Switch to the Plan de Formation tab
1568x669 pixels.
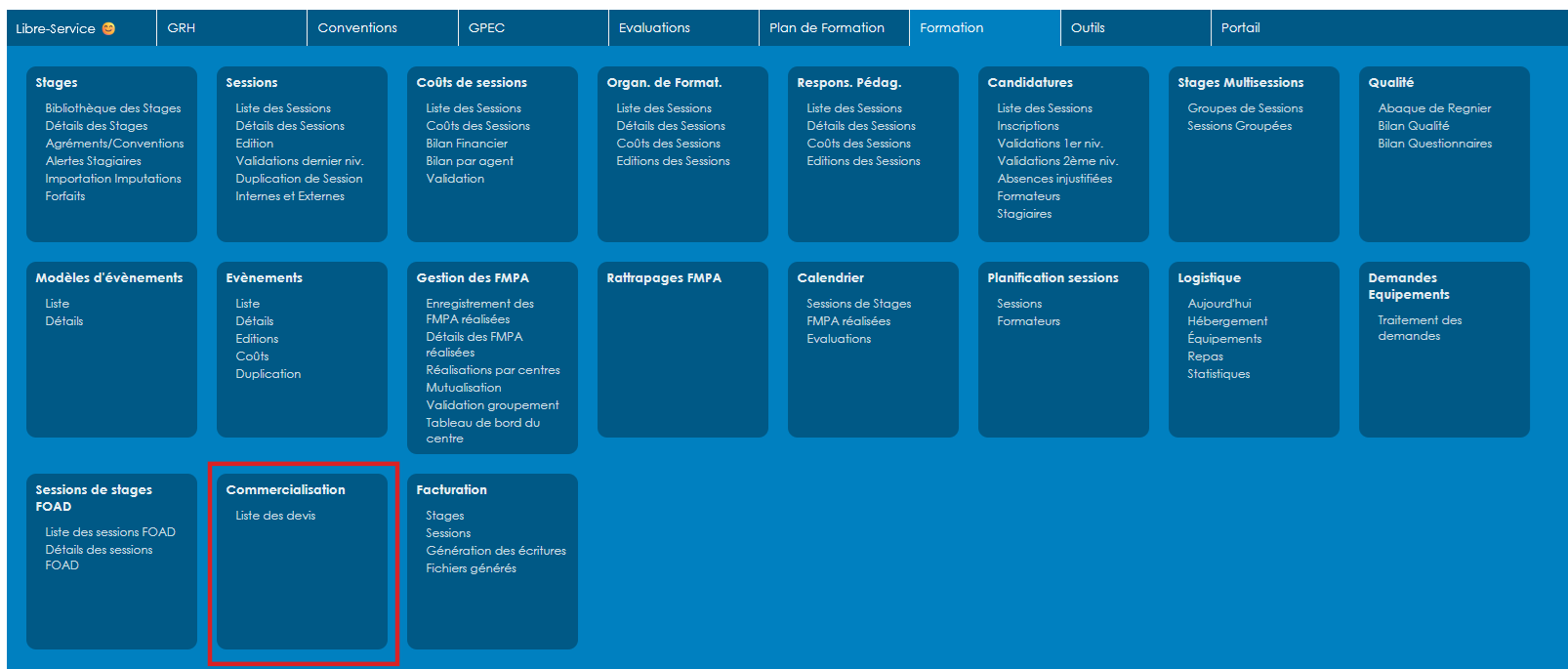(x=826, y=28)
